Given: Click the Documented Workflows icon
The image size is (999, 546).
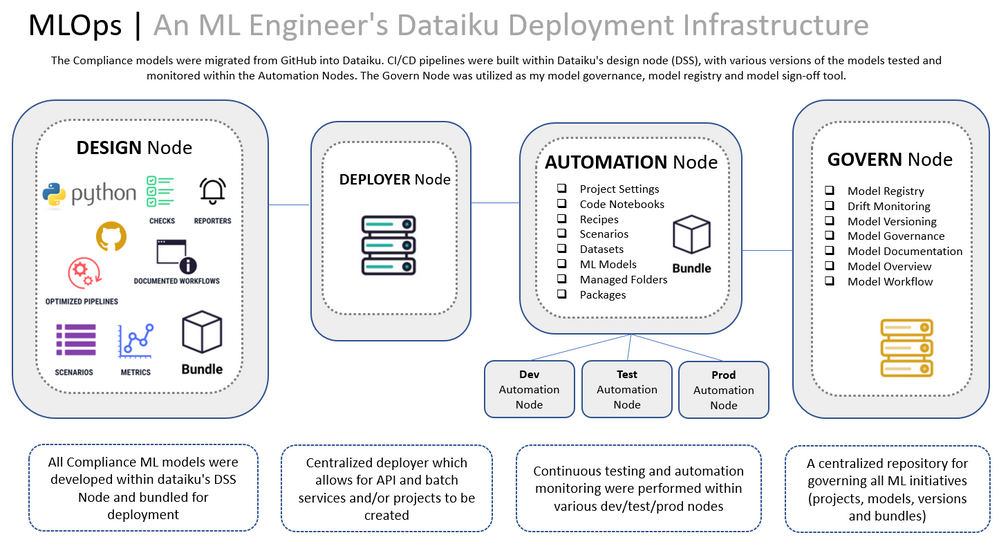Looking at the screenshot, I should click(x=176, y=256).
